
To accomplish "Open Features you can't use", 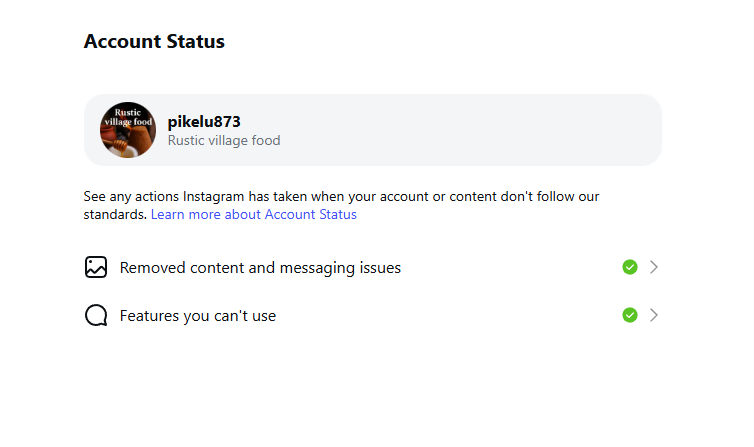I will pos(198,316).
